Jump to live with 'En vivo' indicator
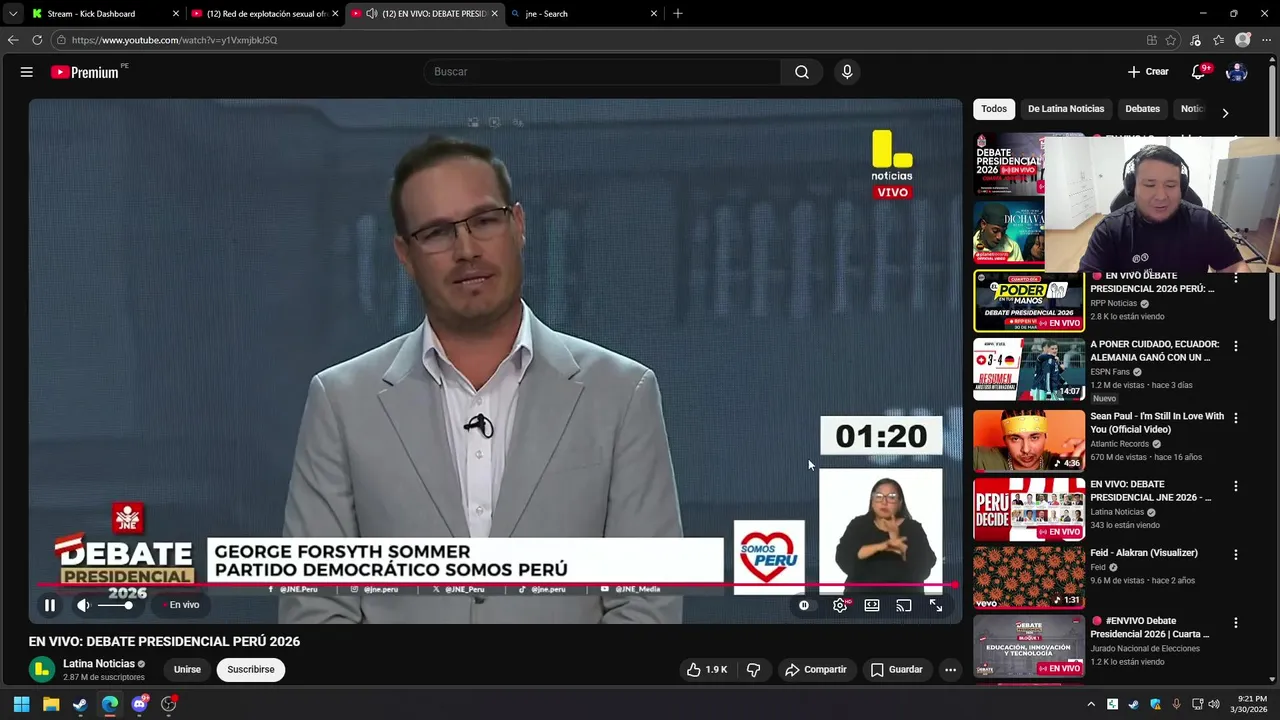The height and width of the screenshot is (720, 1280). click(x=183, y=605)
